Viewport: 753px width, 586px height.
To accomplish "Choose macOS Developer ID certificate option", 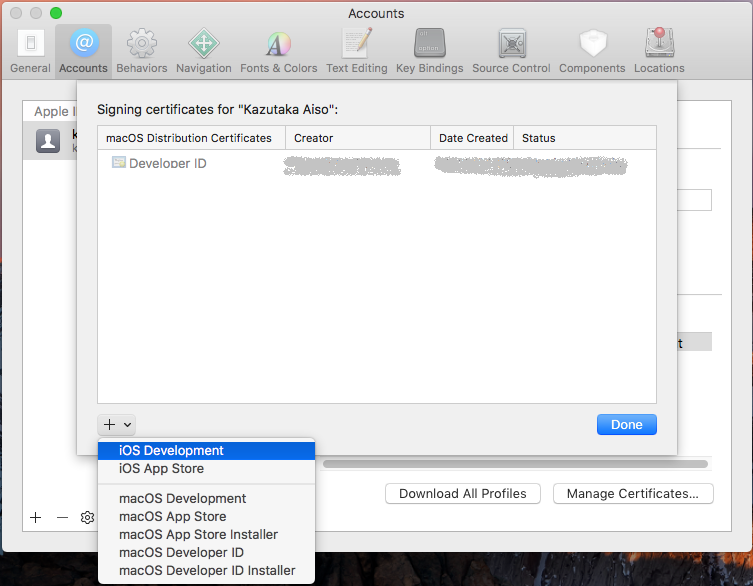I will coord(206,552).
